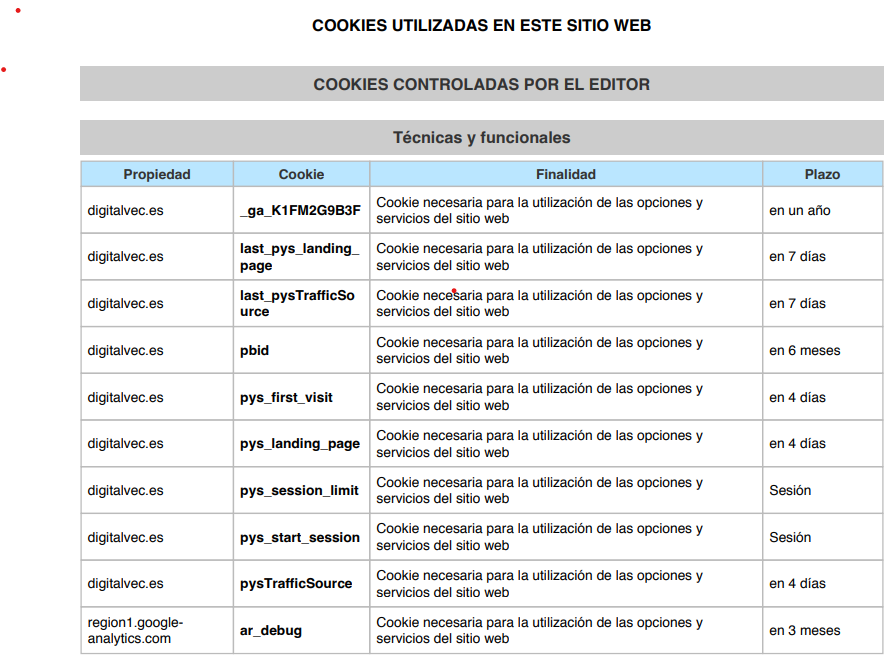Click the 'pbid' cookie name

(x=255, y=351)
